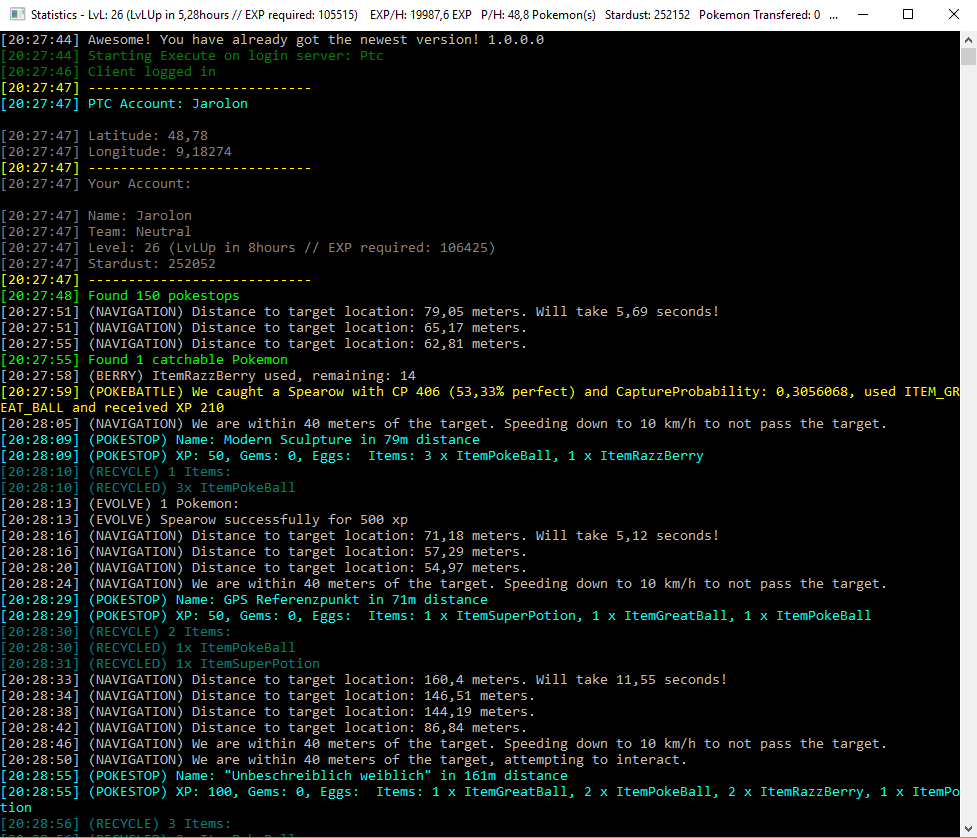Maximize the Statistics console window
This screenshot has width=977, height=838.
908,15
